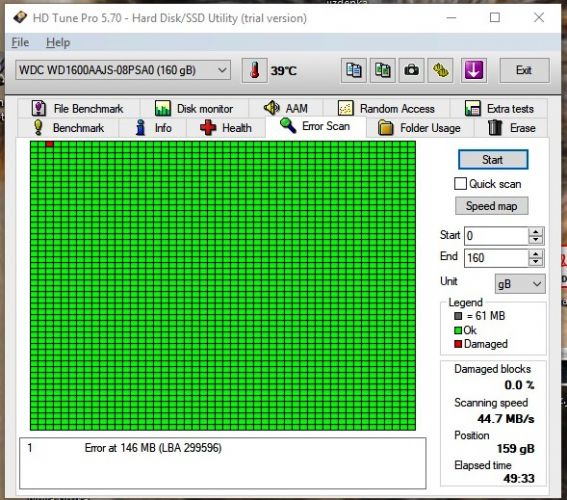Click the red damaged block in grid
The image size is (567, 500).
coord(50,144)
